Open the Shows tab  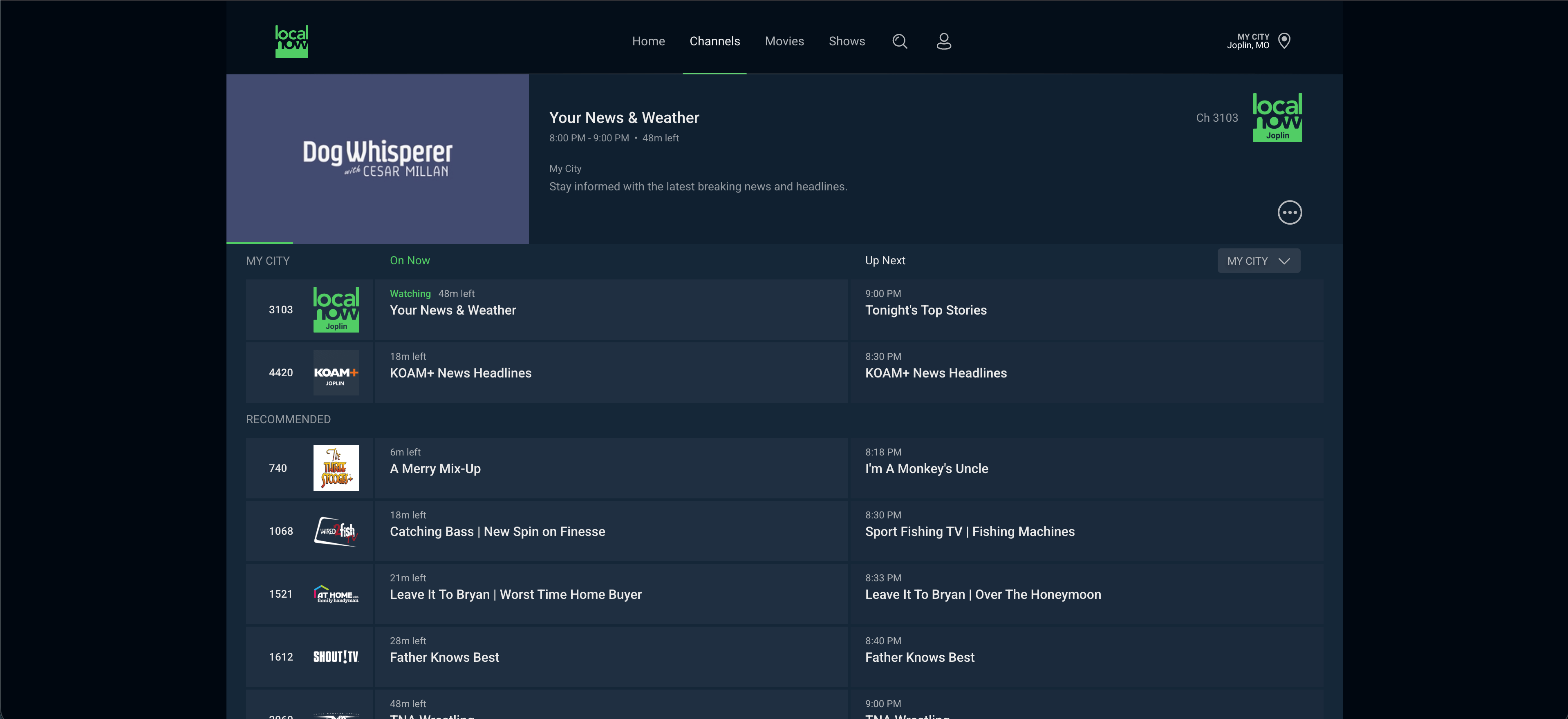(847, 41)
